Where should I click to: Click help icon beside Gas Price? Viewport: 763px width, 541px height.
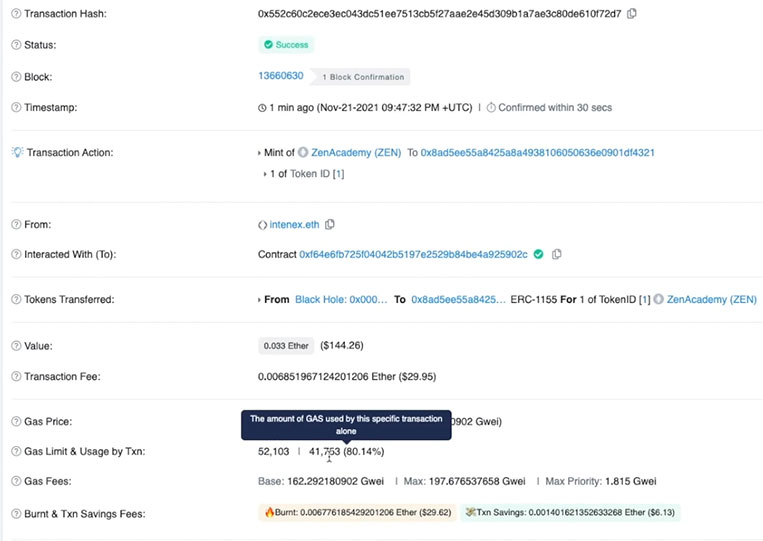pyautogui.click(x=16, y=421)
